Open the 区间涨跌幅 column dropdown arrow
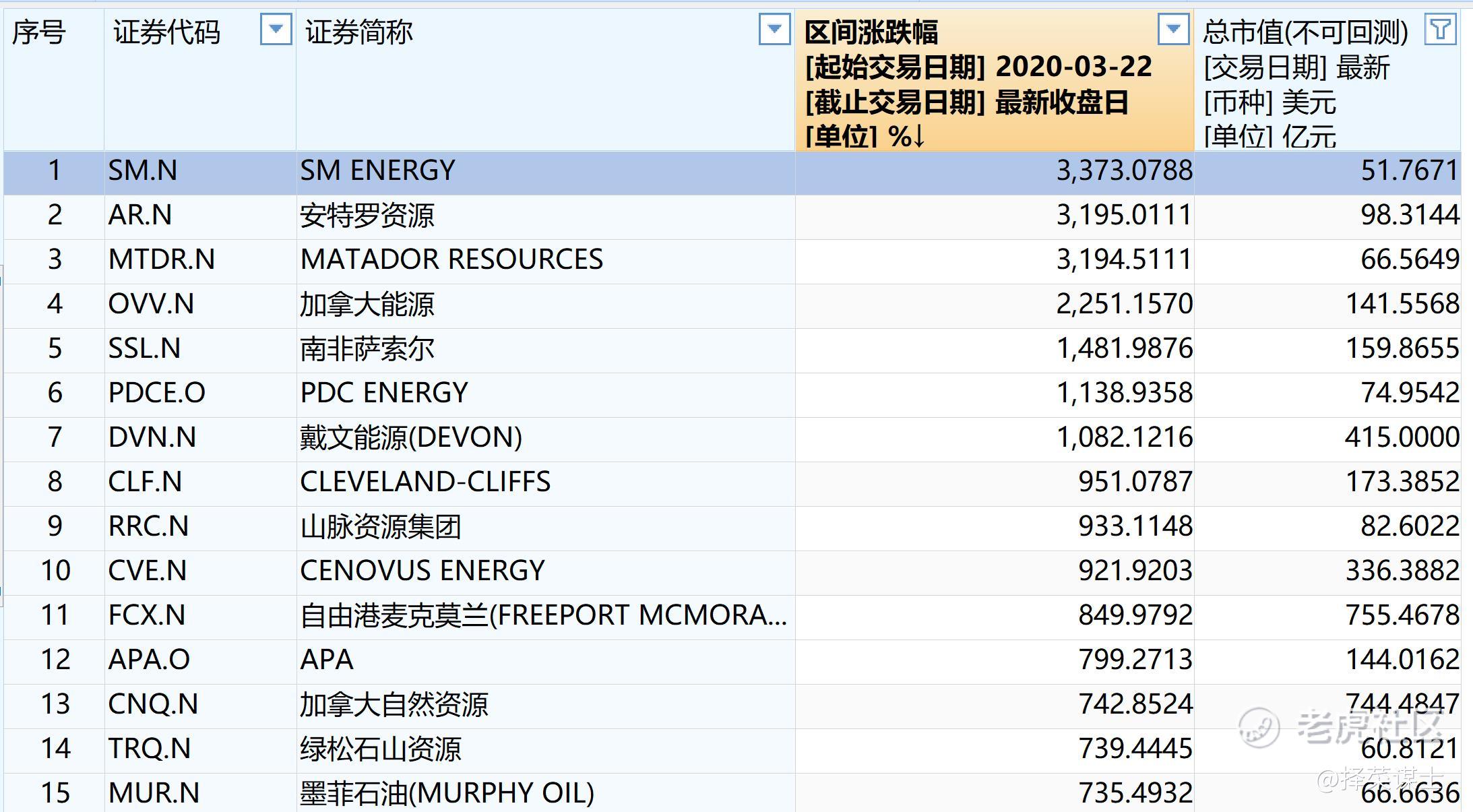The height and width of the screenshot is (812, 1473). click(1173, 30)
